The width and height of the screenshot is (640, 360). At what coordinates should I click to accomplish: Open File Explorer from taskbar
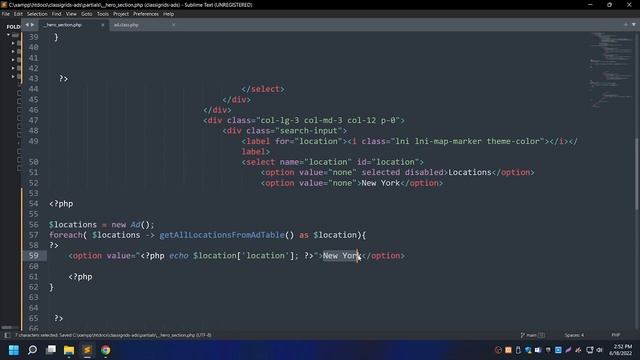click(69, 350)
